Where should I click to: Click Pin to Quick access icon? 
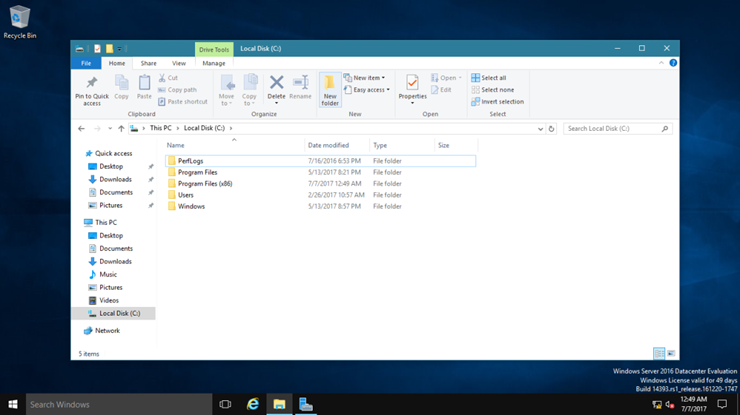click(92, 88)
